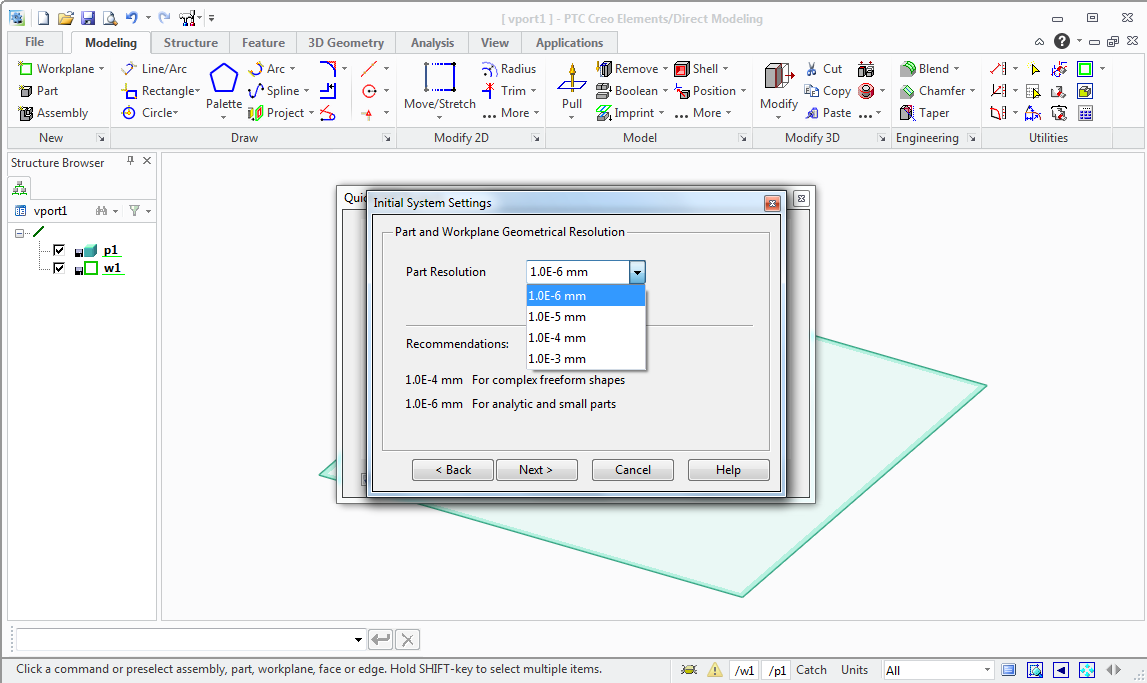Open the Circle tool dropdown
Image resolution: width=1147 pixels, height=683 pixels.
pos(176,113)
